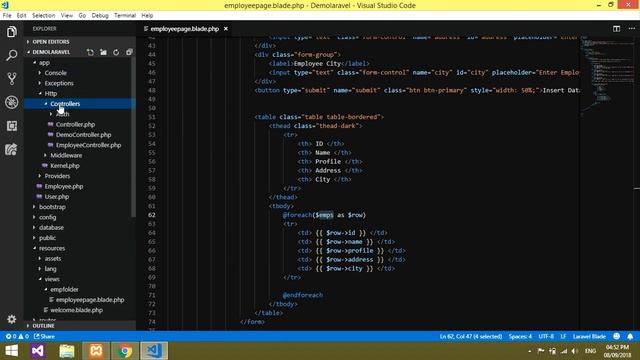Click Ln 62, Col 47 cursor position
The image size is (640, 360).
click(471, 336)
